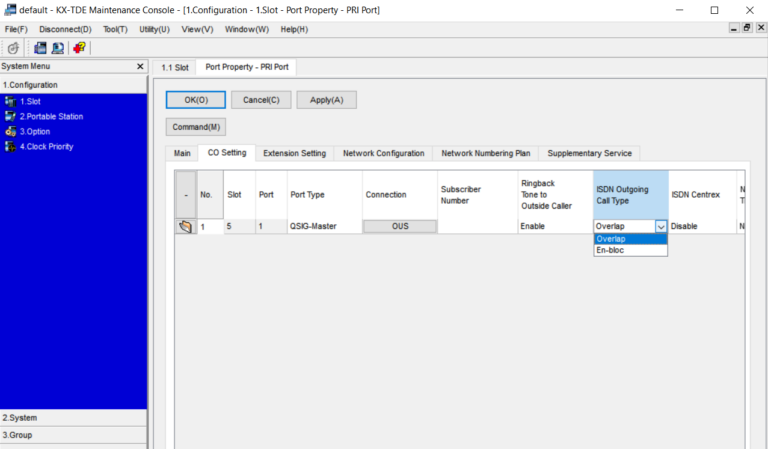Click the row edit icon in the table

pos(185,227)
